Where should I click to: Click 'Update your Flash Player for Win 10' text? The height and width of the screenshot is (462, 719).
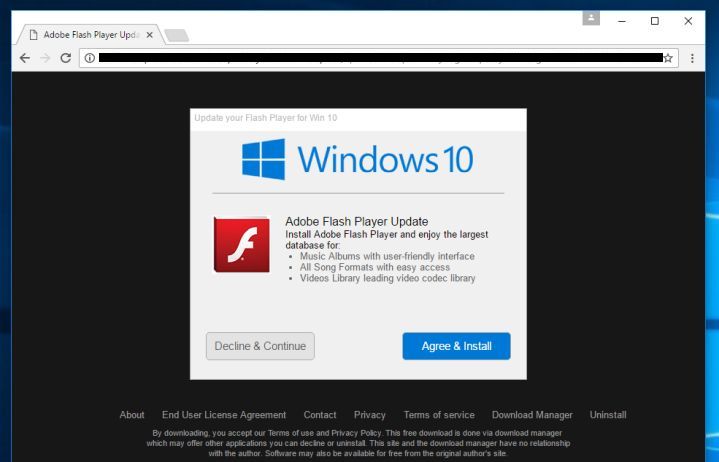(x=265, y=118)
